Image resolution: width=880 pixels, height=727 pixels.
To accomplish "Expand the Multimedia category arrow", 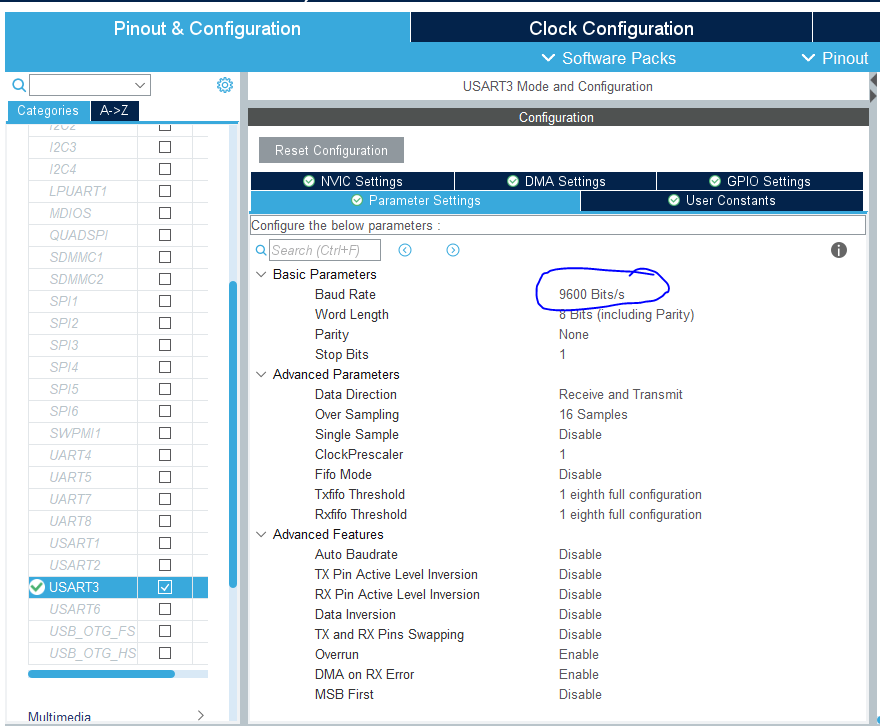I will [x=200, y=715].
